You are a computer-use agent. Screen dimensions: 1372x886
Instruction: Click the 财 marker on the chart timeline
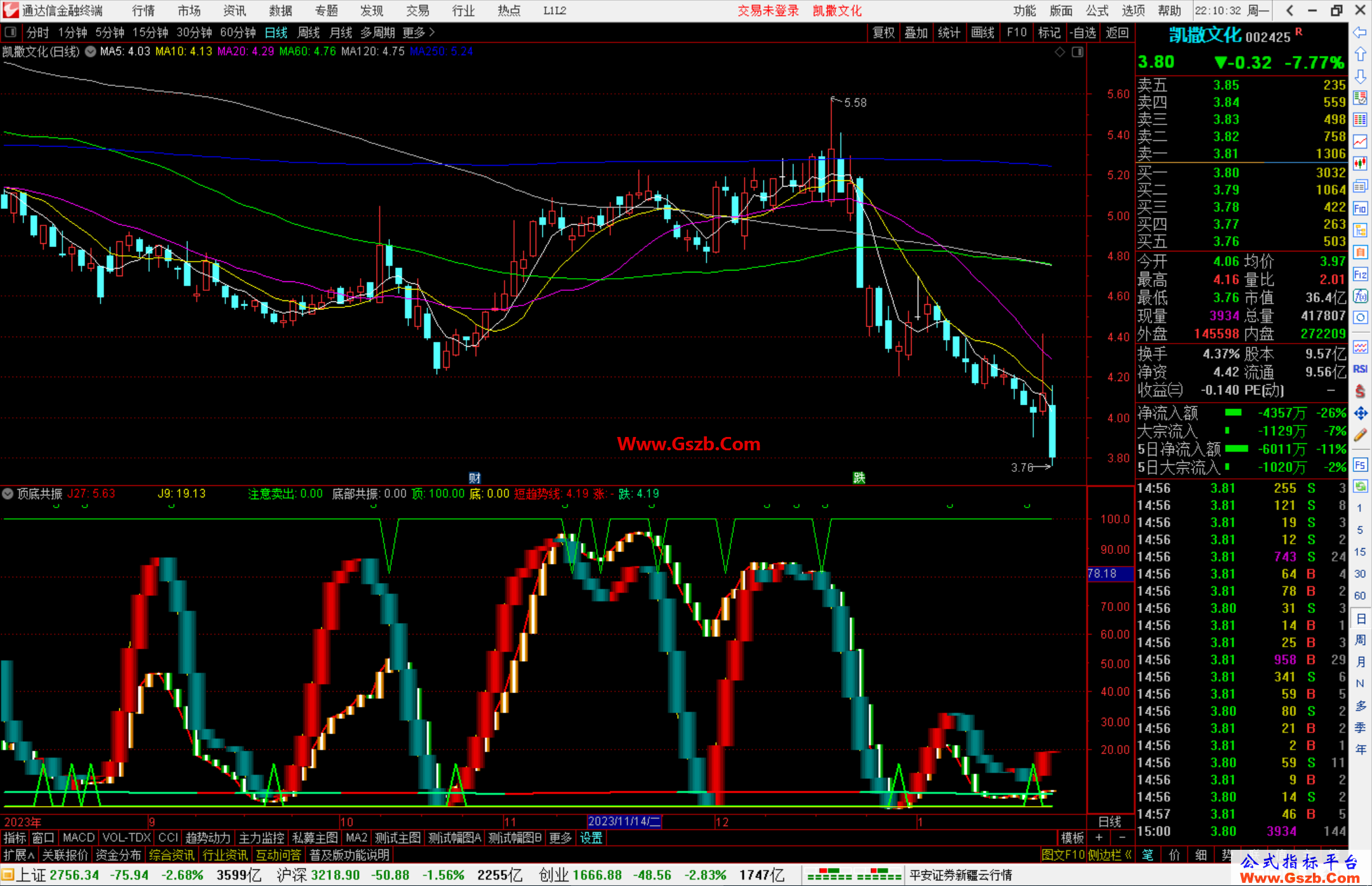tap(474, 478)
